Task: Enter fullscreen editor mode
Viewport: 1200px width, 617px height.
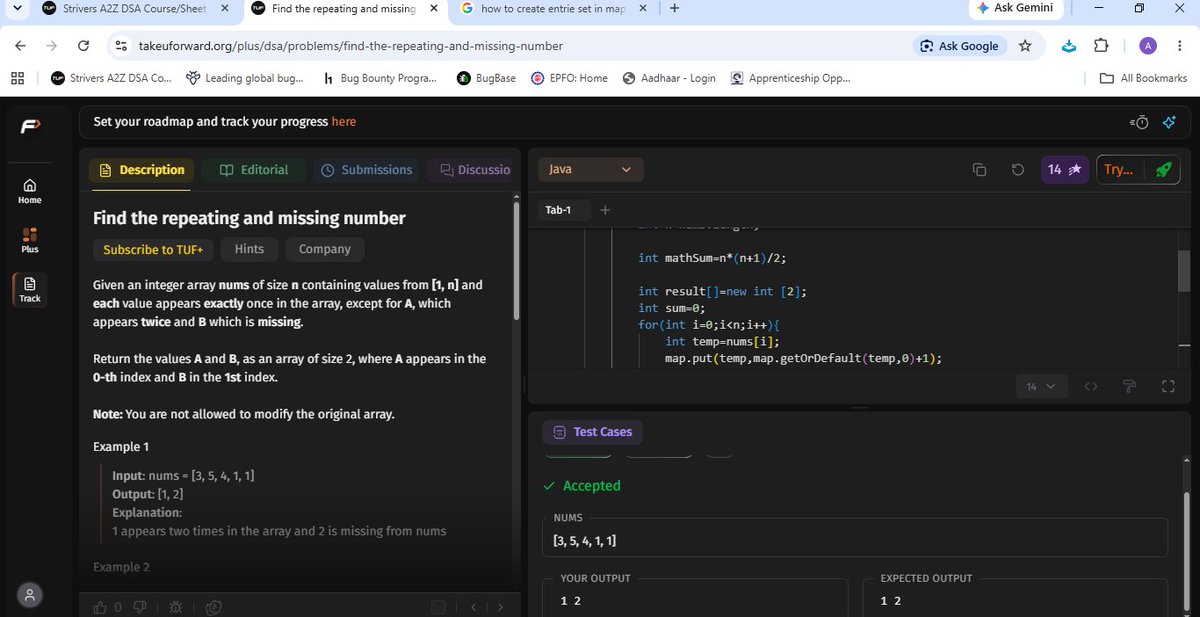Action: coord(1167,387)
